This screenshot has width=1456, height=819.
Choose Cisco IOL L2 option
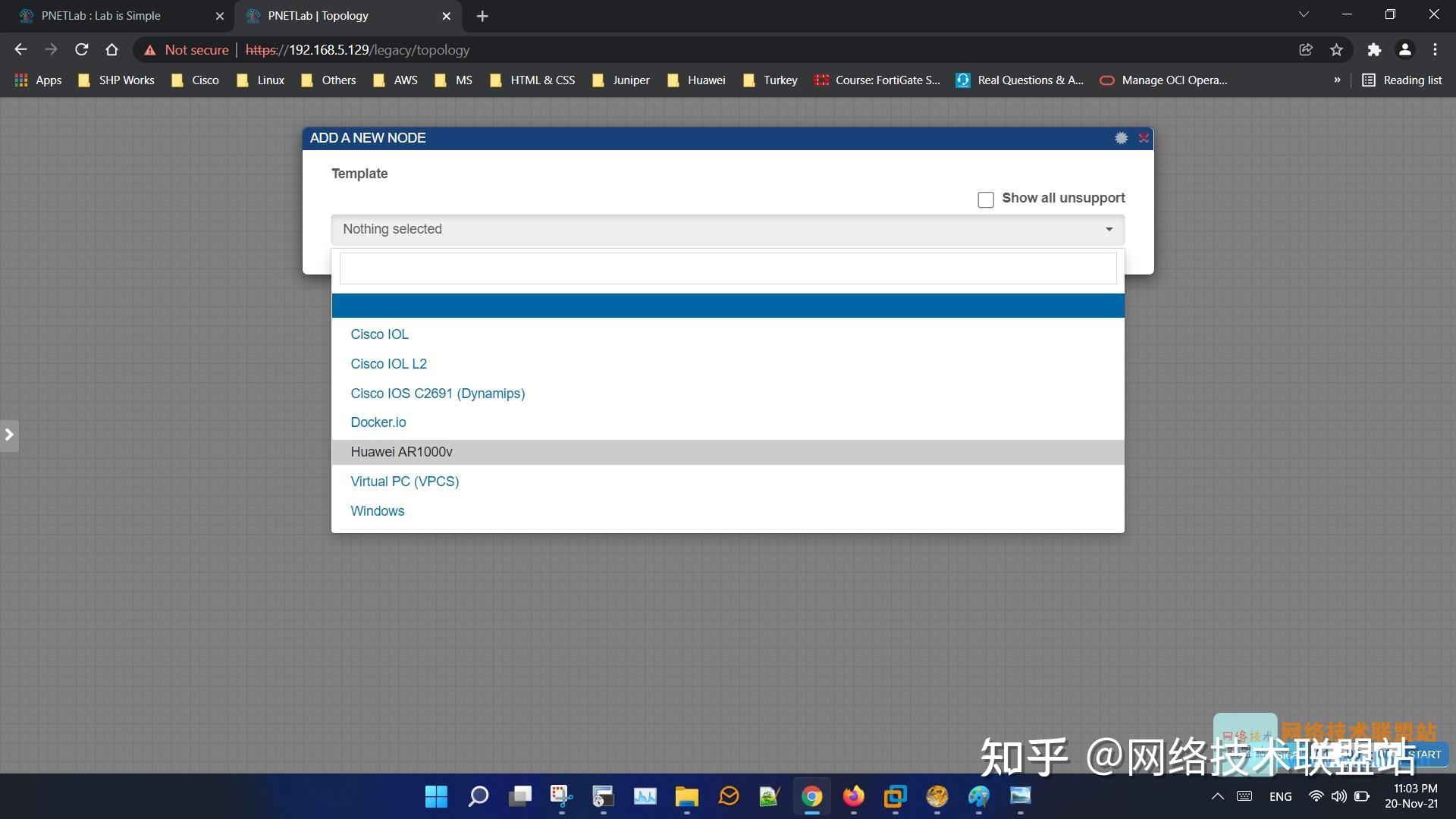pos(388,364)
